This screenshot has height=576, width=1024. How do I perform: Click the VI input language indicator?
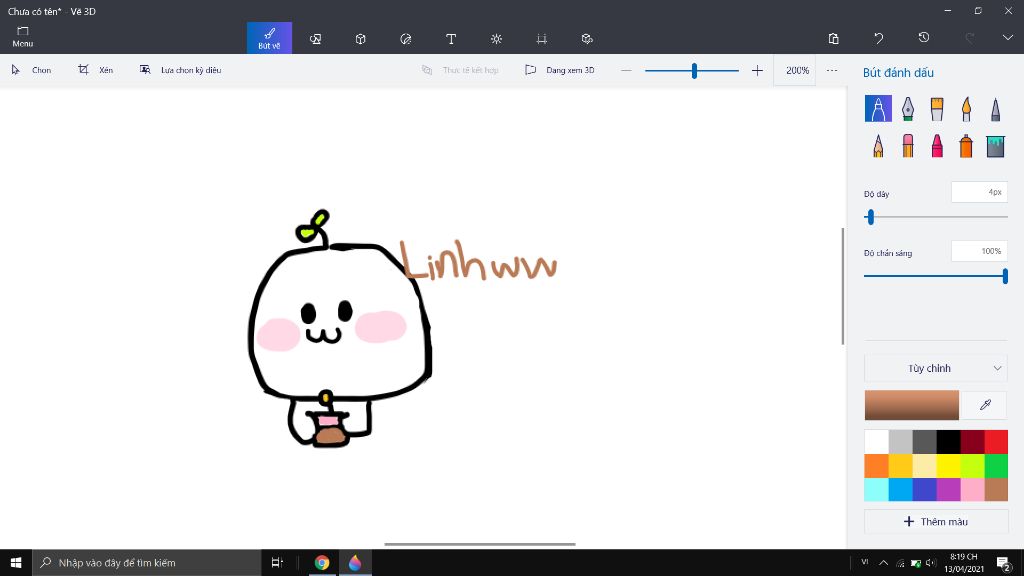pyautogui.click(x=865, y=562)
